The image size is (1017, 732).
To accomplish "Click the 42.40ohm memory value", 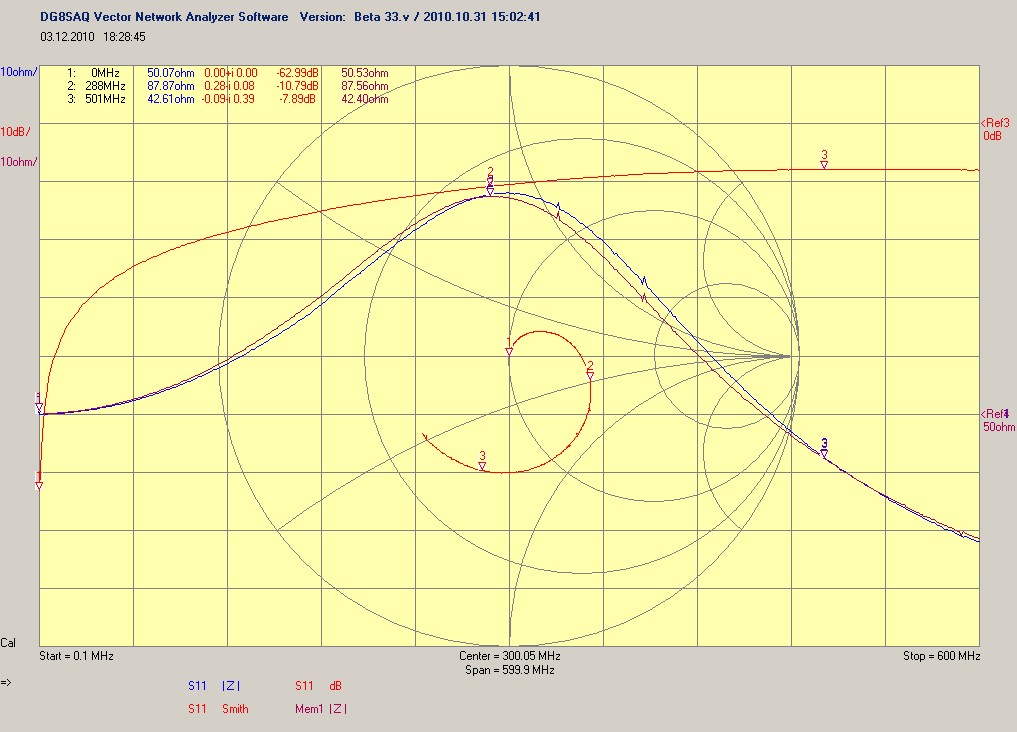I will [365, 99].
